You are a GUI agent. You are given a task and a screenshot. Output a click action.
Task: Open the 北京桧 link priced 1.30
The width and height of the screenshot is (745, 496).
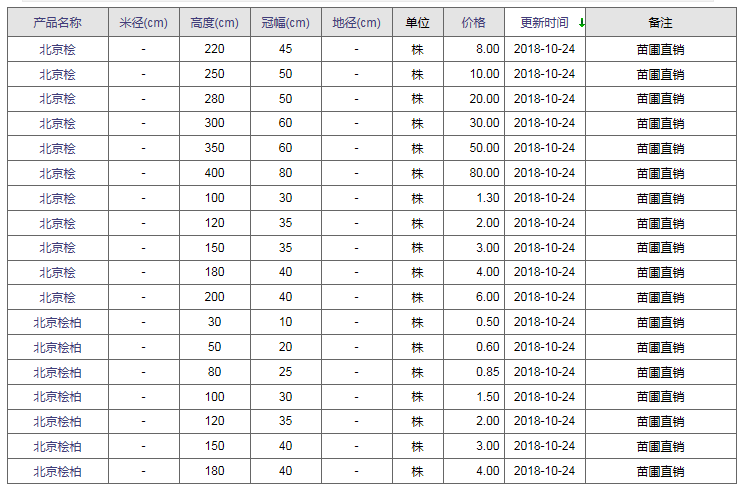tap(57, 198)
